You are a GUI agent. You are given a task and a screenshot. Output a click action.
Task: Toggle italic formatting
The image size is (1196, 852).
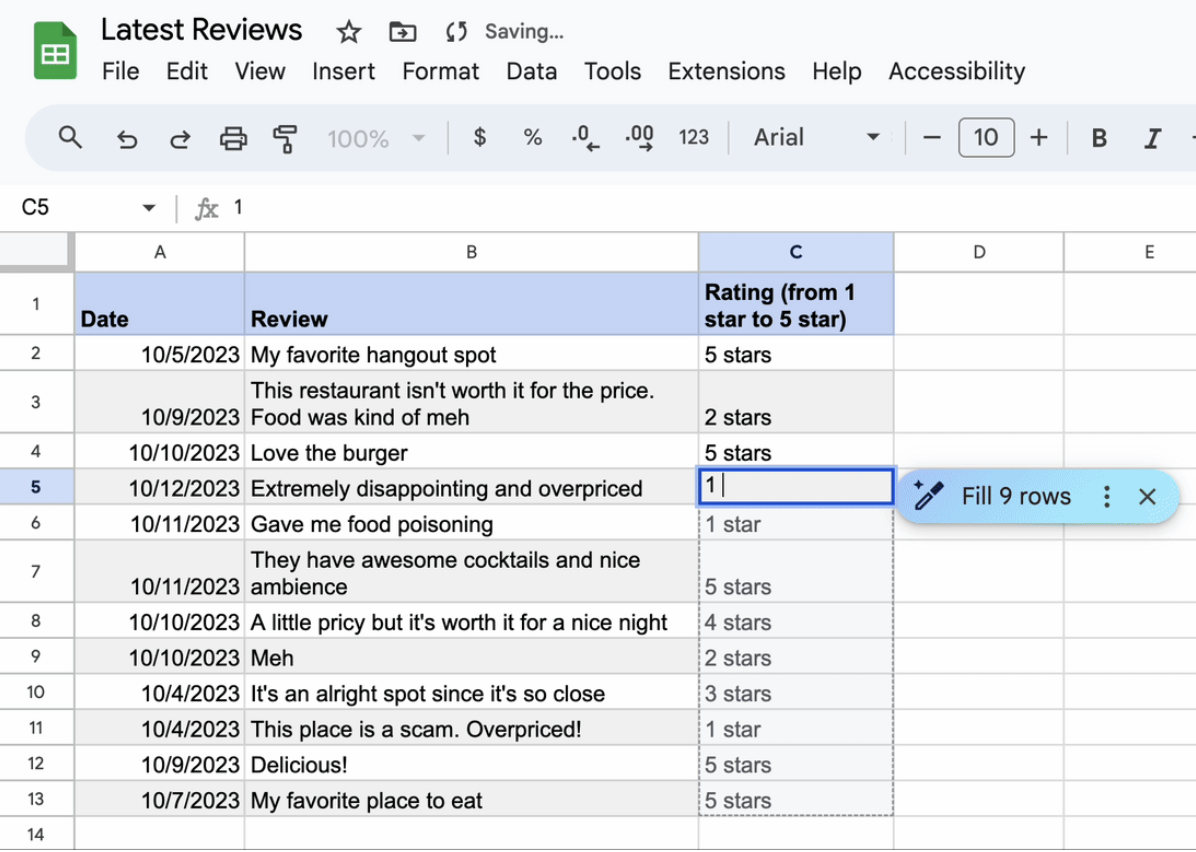pos(1152,138)
